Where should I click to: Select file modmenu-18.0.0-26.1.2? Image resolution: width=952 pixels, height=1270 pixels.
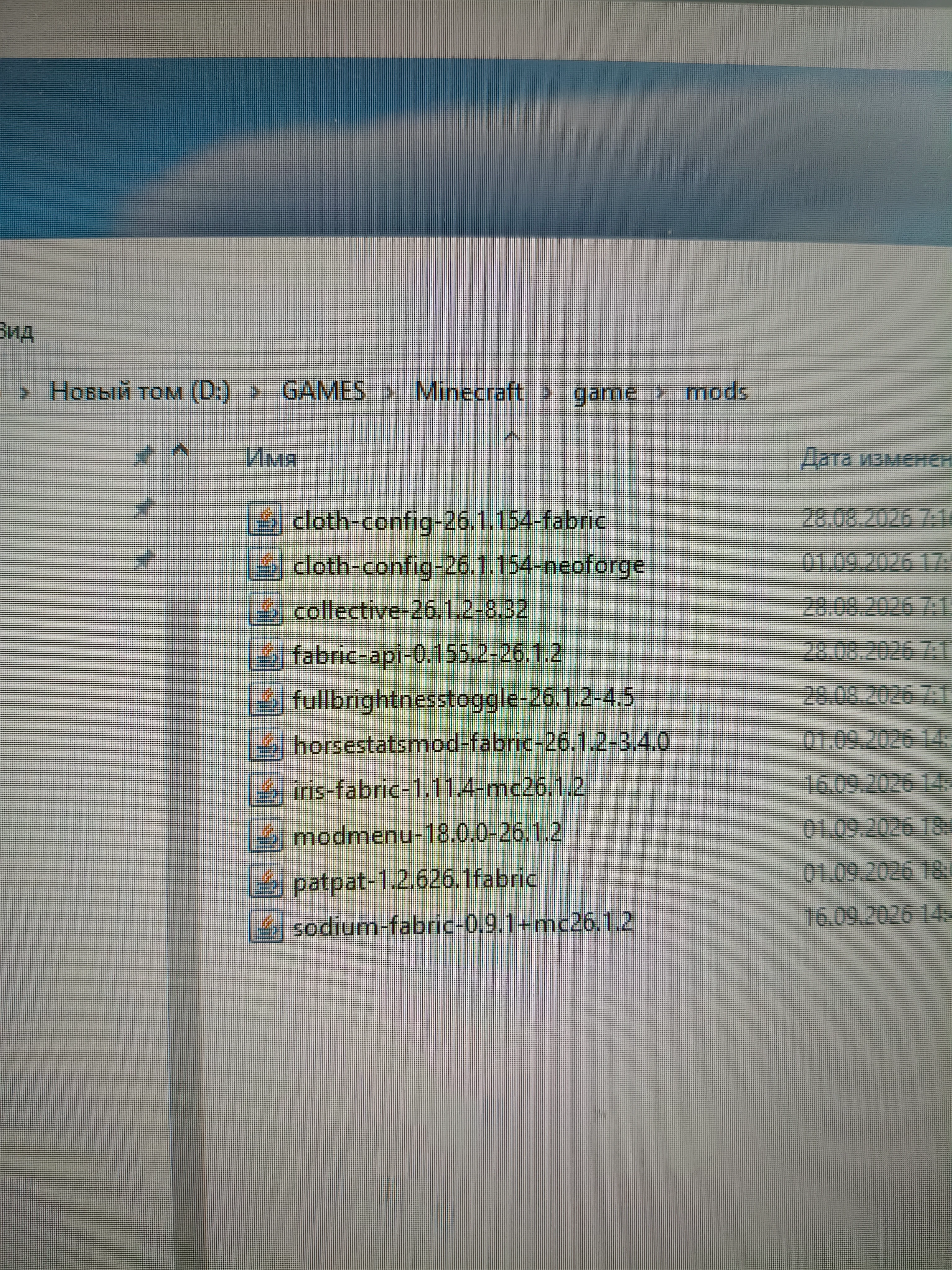[x=427, y=834]
